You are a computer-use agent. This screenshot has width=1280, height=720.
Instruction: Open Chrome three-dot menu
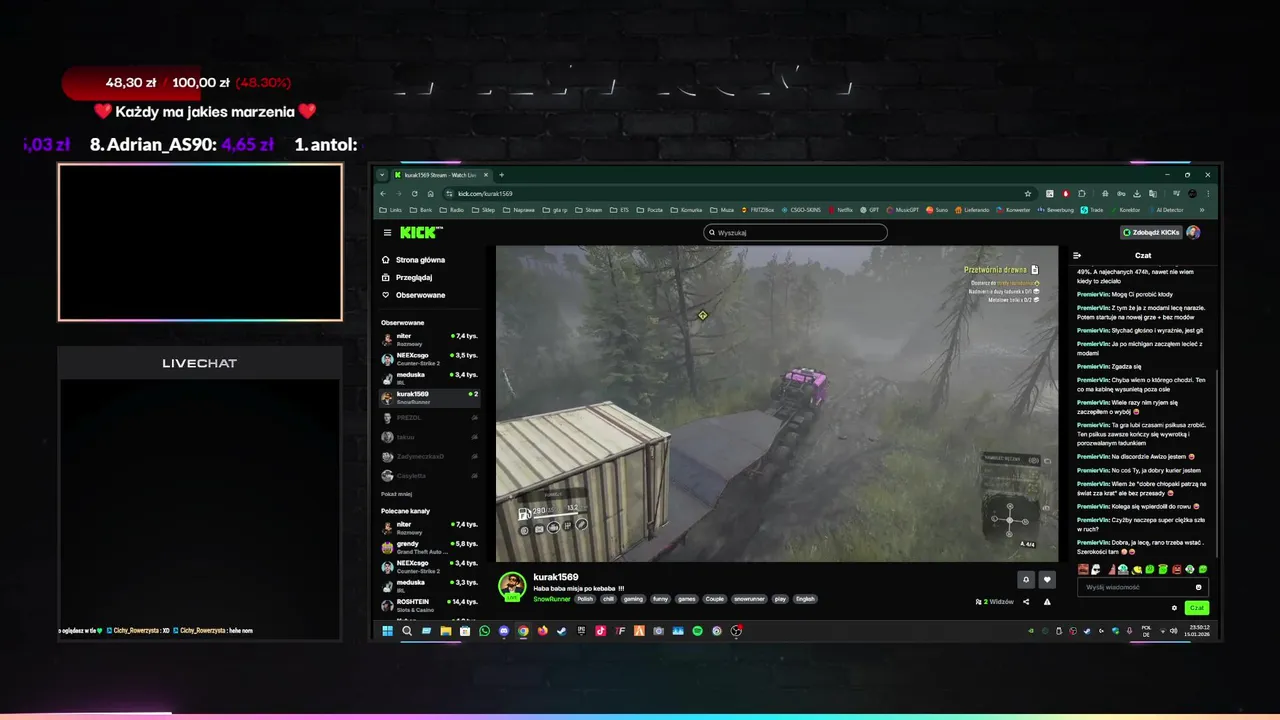tap(1210, 193)
